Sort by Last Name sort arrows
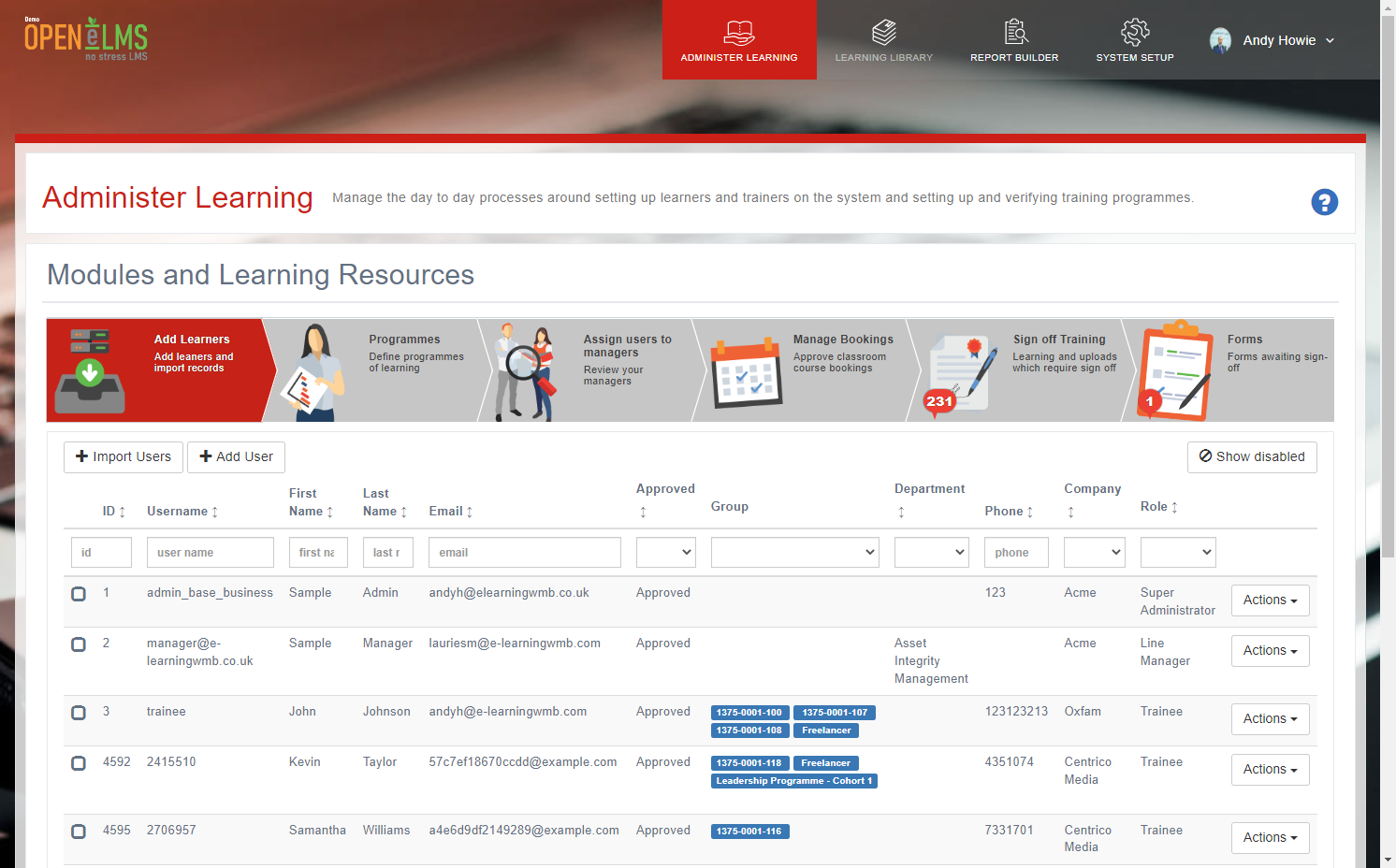This screenshot has width=1396, height=868. pyautogui.click(x=404, y=512)
